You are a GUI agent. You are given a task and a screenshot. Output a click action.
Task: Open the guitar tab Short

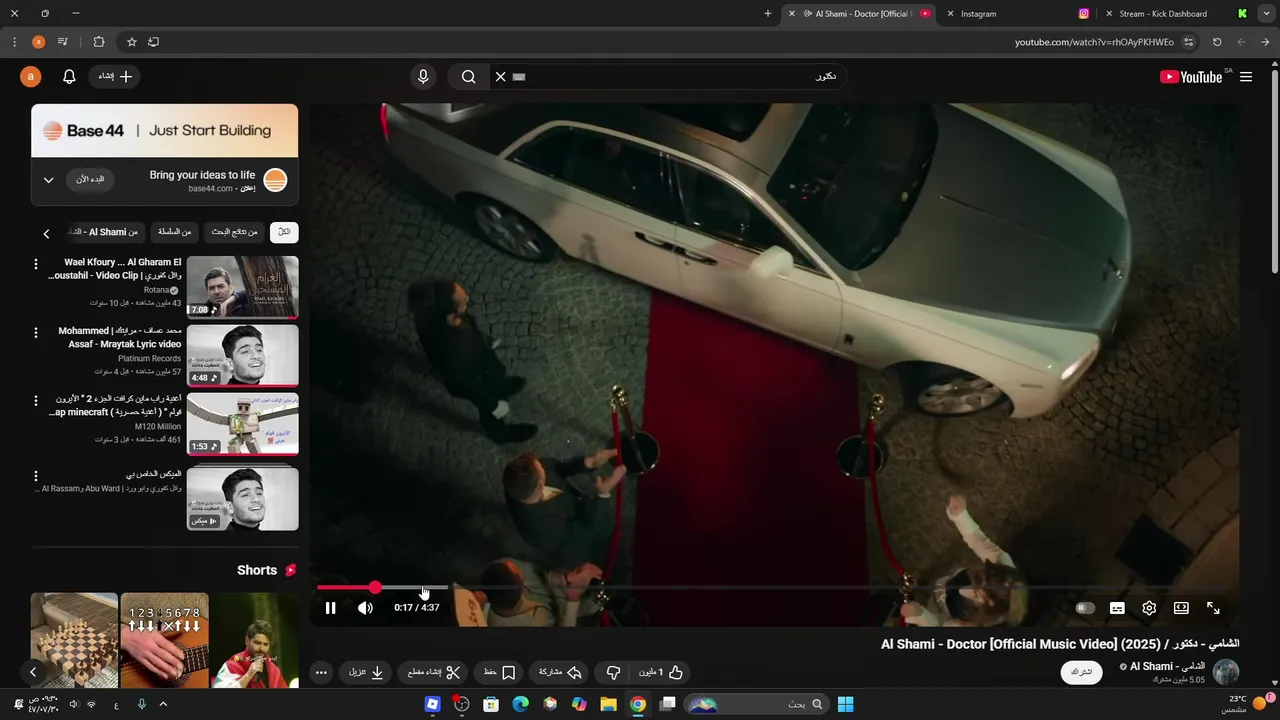click(x=165, y=640)
